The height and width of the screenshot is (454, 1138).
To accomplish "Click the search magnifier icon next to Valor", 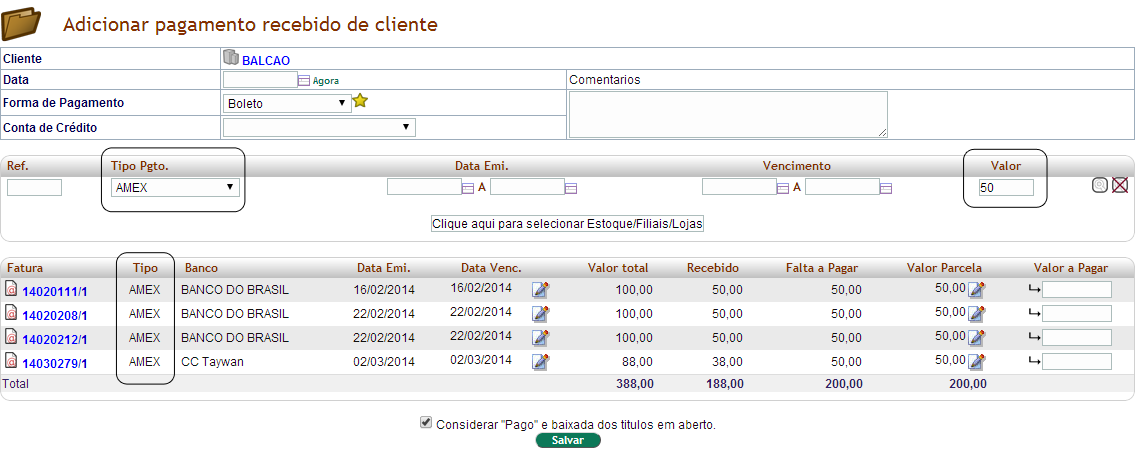I will tap(1100, 186).
